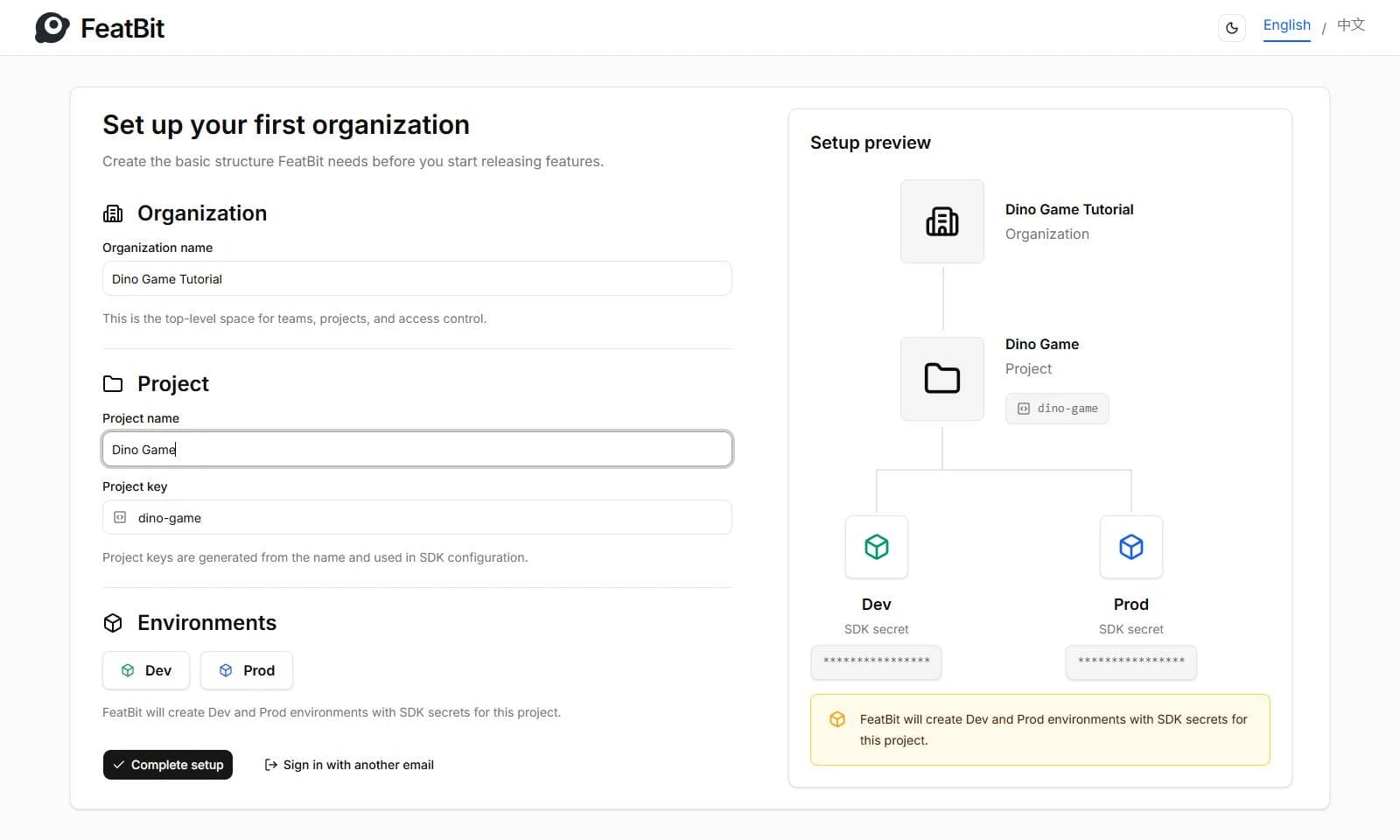Click Dino Game Tutorial title in preview
This screenshot has height=840, width=1400.
tap(1069, 209)
